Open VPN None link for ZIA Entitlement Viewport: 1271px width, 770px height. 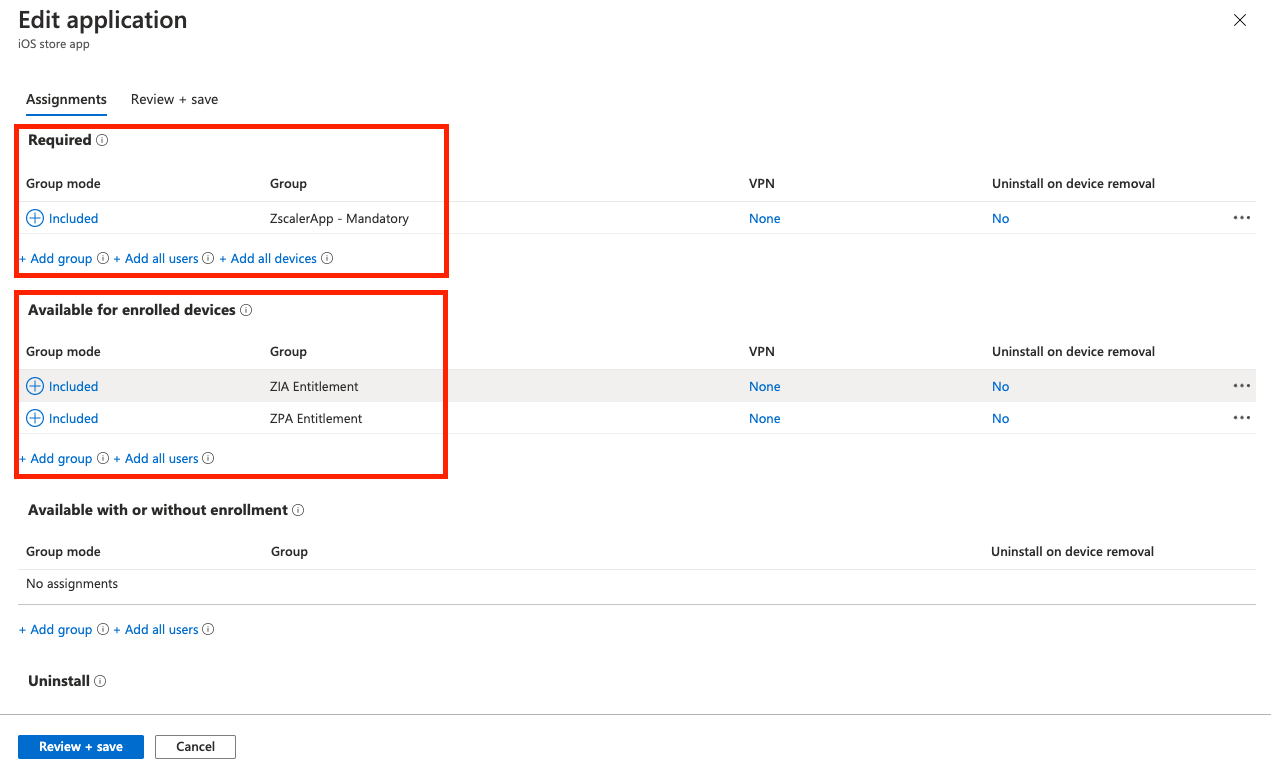pyautogui.click(x=764, y=386)
